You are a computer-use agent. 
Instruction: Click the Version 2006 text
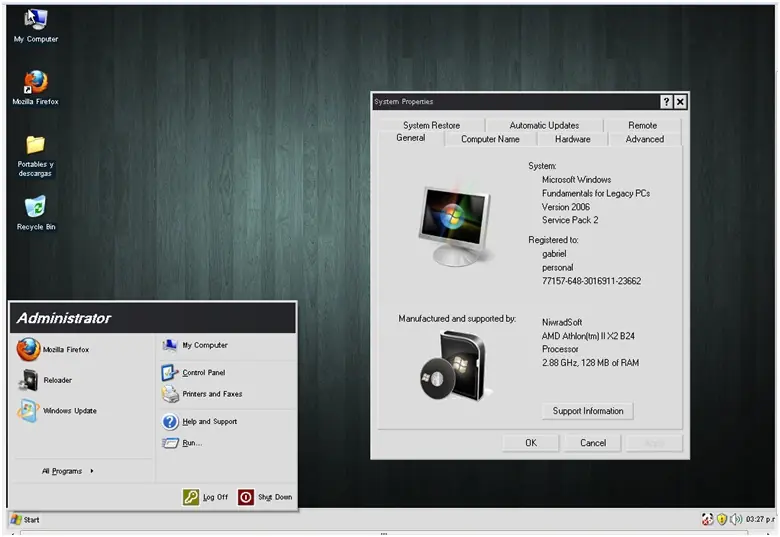[x=566, y=207]
